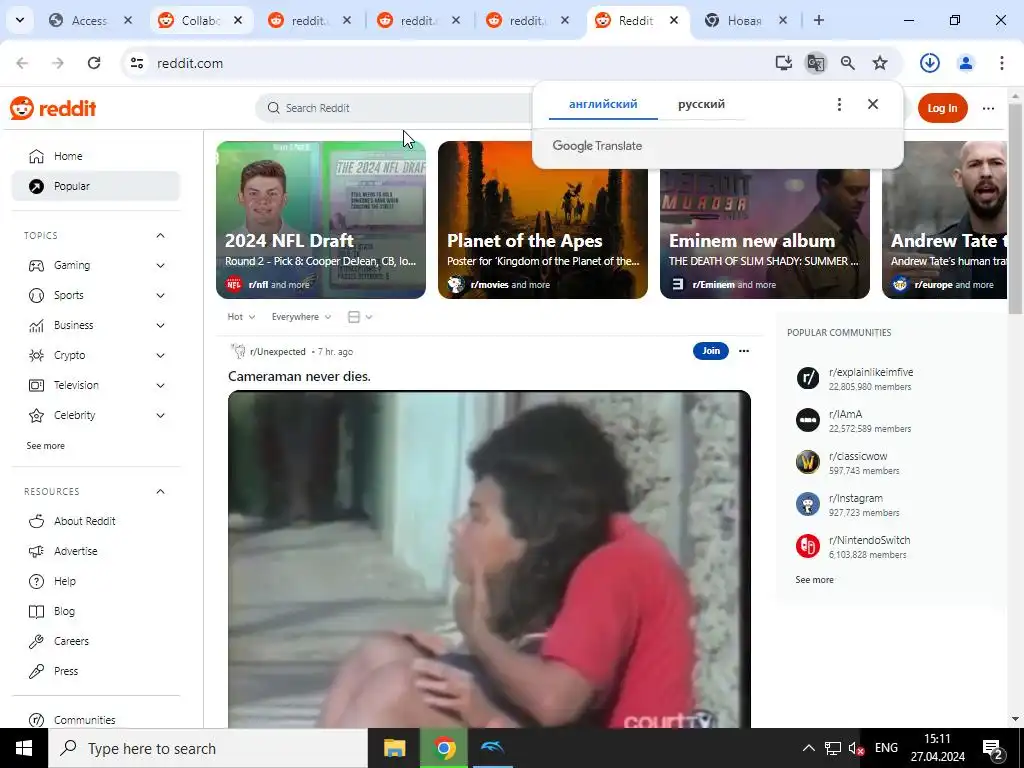Reload the page

(94, 63)
